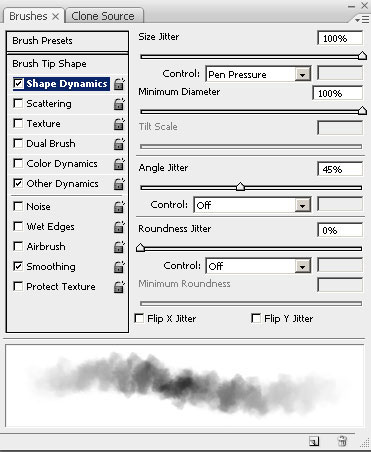Image resolution: width=371 pixels, height=452 pixels.
Task: Open the Size Jitter Control dropdown (Pen Pressure)
Action: tap(258, 74)
